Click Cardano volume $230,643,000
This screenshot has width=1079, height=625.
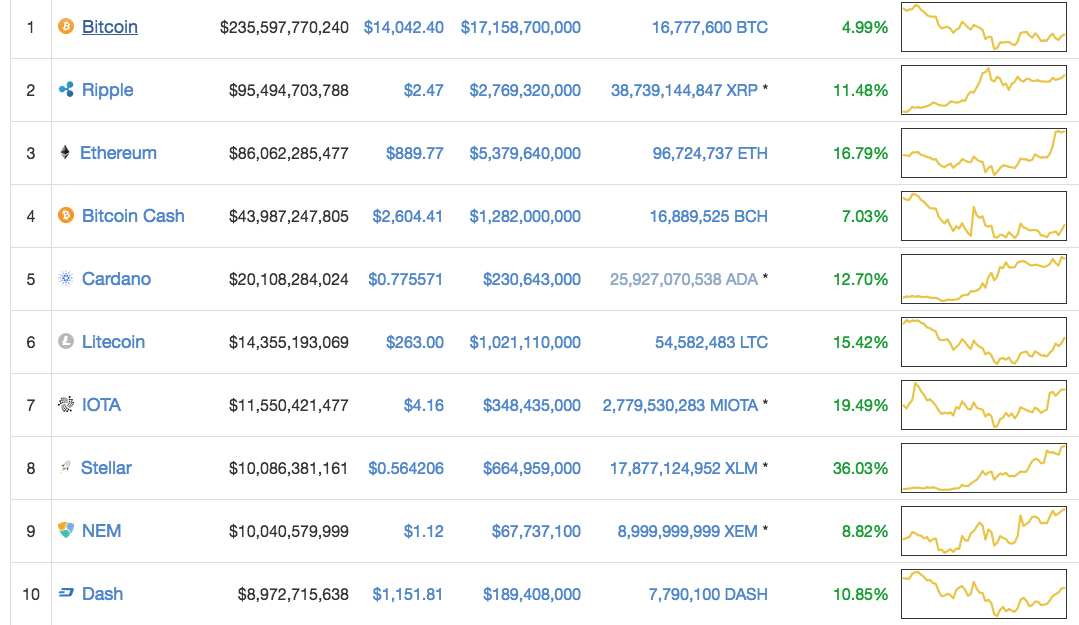point(532,279)
